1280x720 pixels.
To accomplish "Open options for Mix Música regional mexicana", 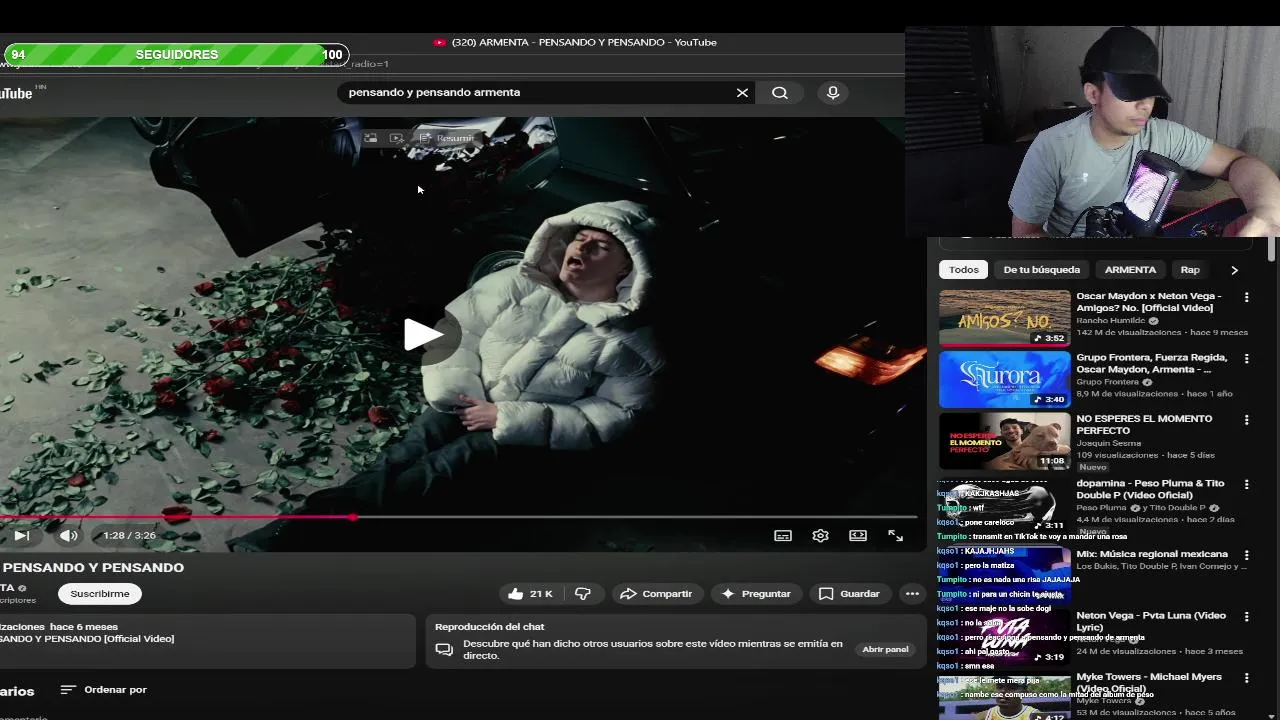I will 1246,555.
